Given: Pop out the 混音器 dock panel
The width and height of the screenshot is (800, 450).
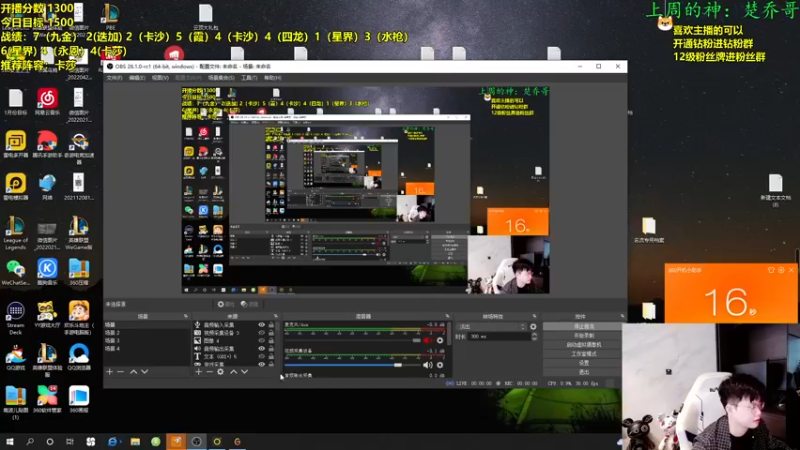Looking at the screenshot, I should (447, 316).
